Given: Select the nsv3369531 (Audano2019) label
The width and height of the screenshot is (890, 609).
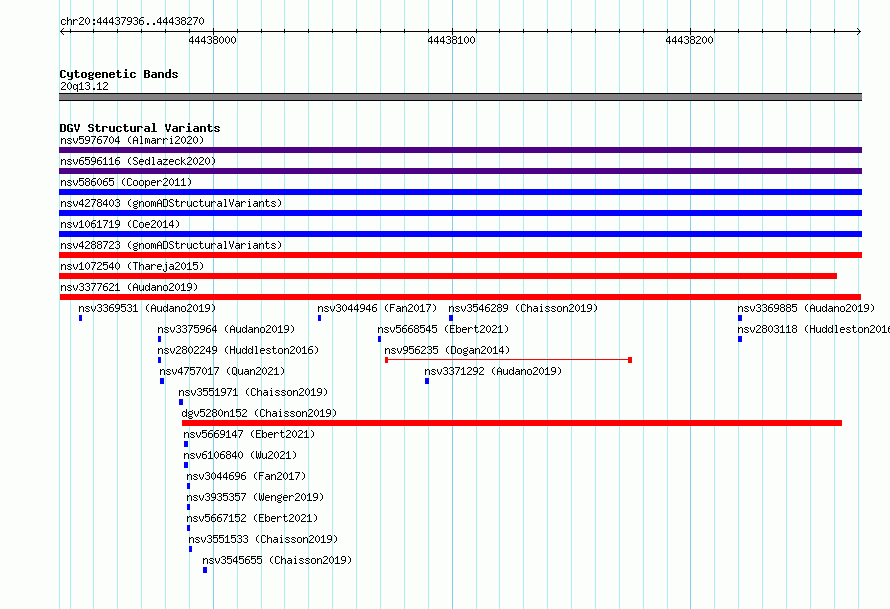Looking at the screenshot, I should [147, 308].
